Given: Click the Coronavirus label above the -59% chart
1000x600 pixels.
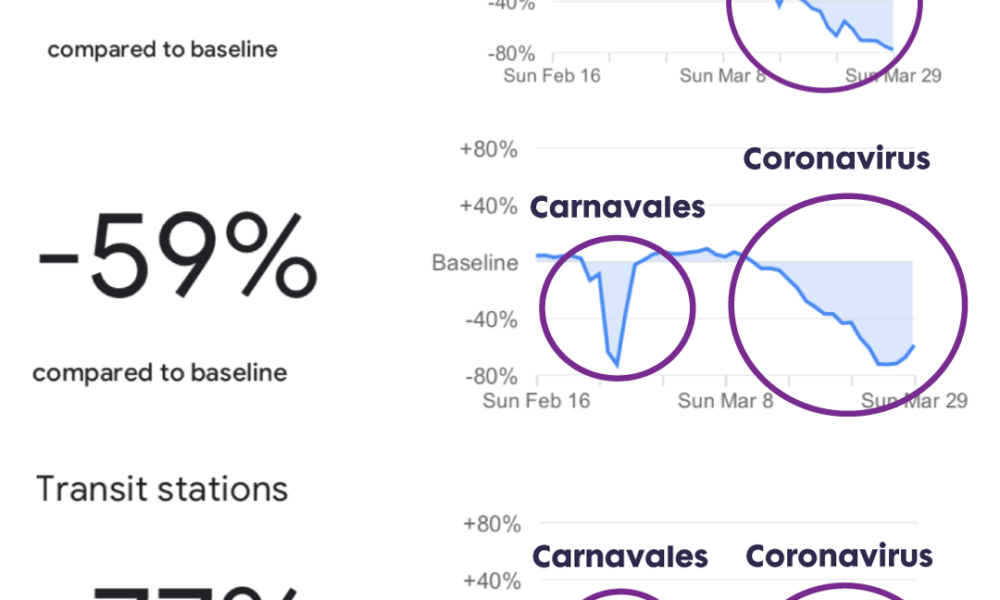Looking at the screenshot, I should (x=837, y=158).
